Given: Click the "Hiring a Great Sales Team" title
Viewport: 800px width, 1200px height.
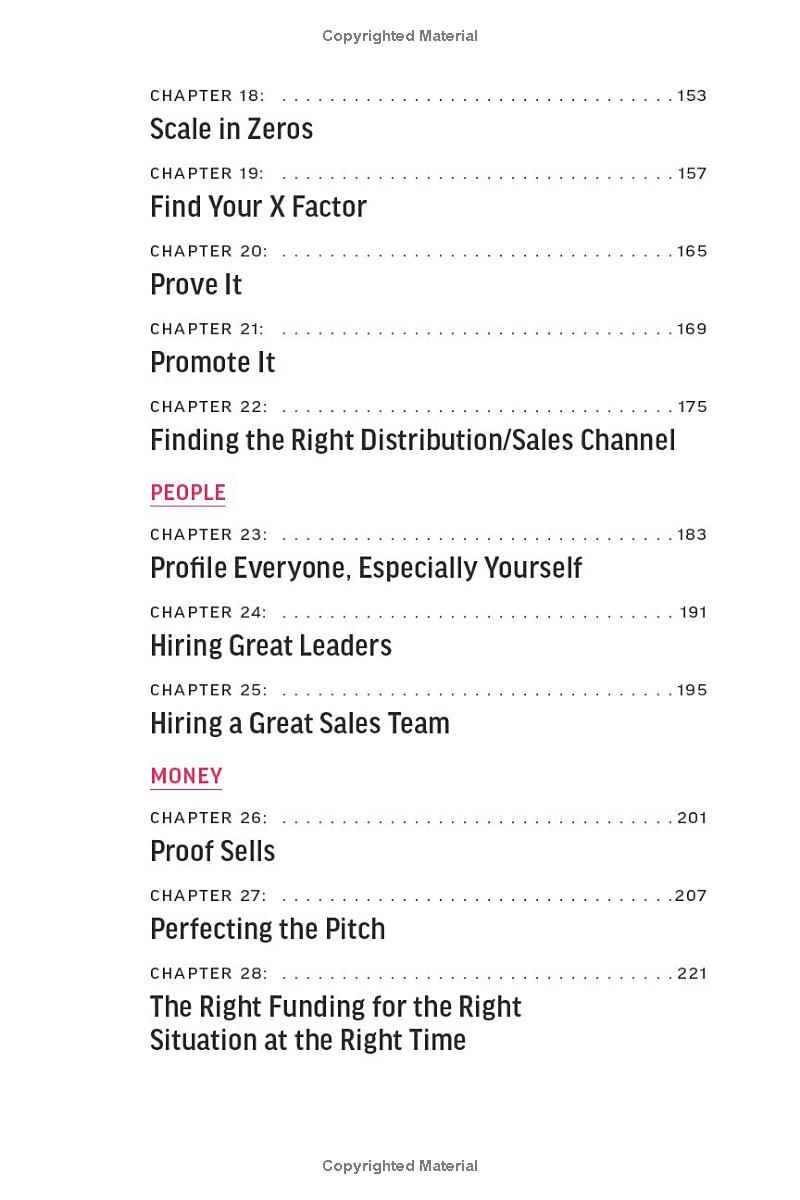Looking at the screenshot, I should (x=300, y=723).
